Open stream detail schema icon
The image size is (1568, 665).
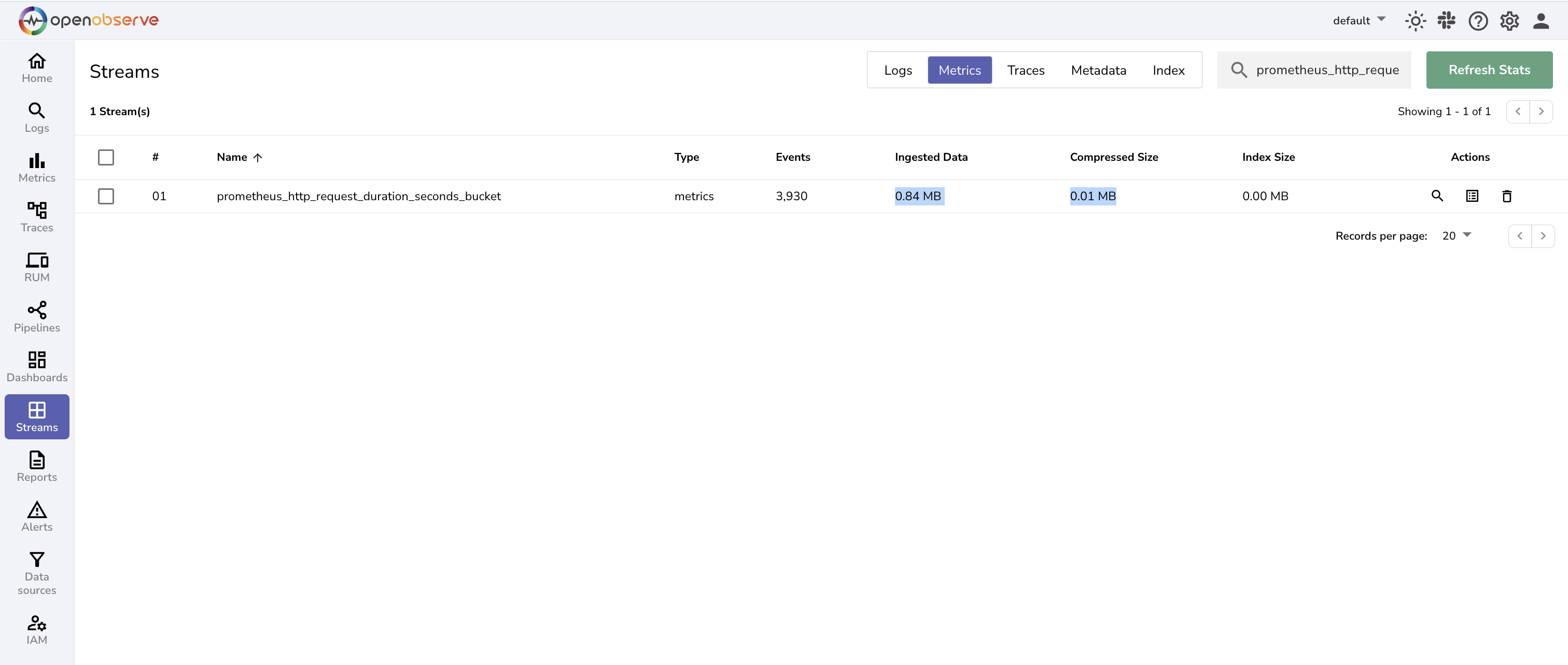[1472, 196]
